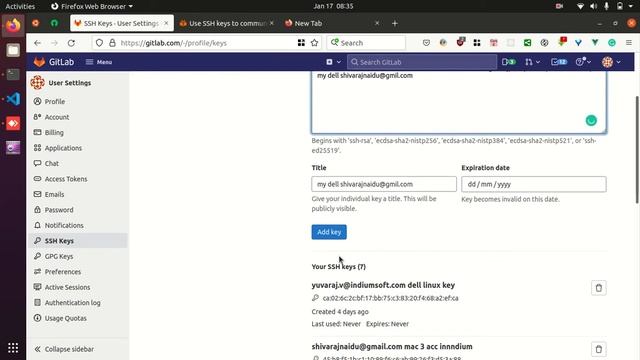Focus the SSH key Title field

384,184
